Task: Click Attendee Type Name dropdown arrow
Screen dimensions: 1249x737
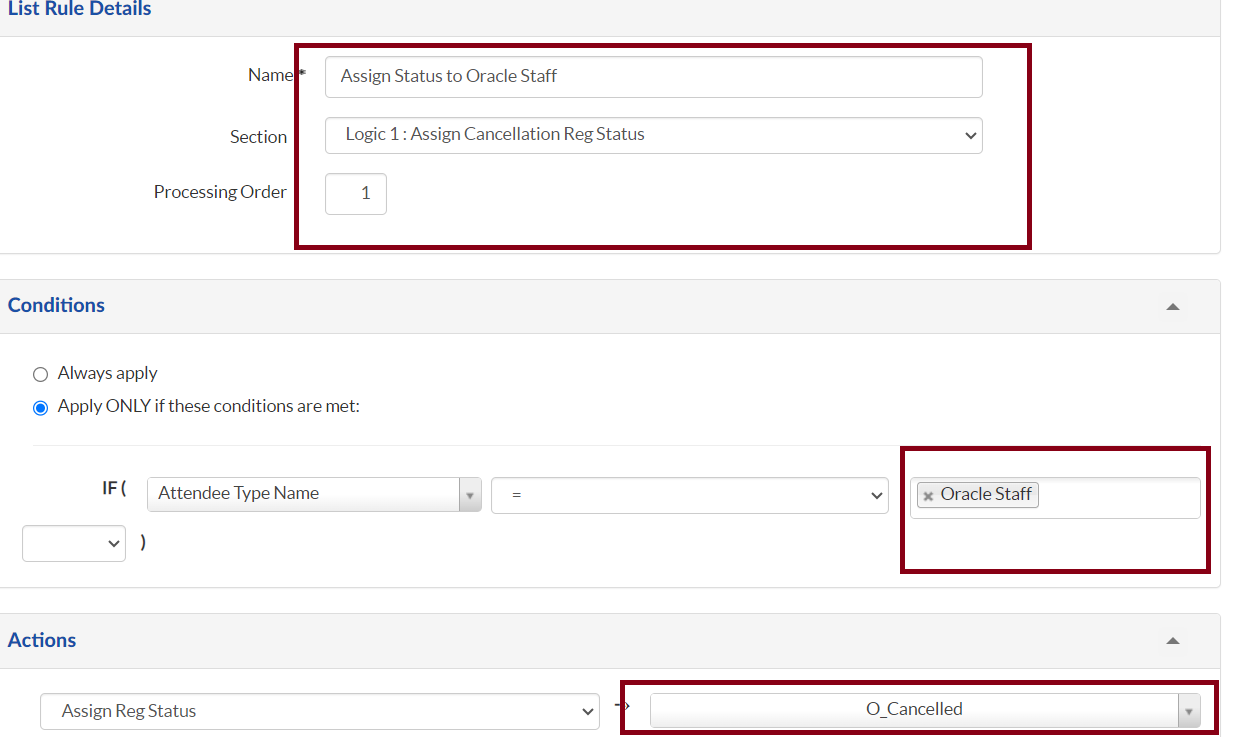Action: pyautogui.click(x=470, y=494)
